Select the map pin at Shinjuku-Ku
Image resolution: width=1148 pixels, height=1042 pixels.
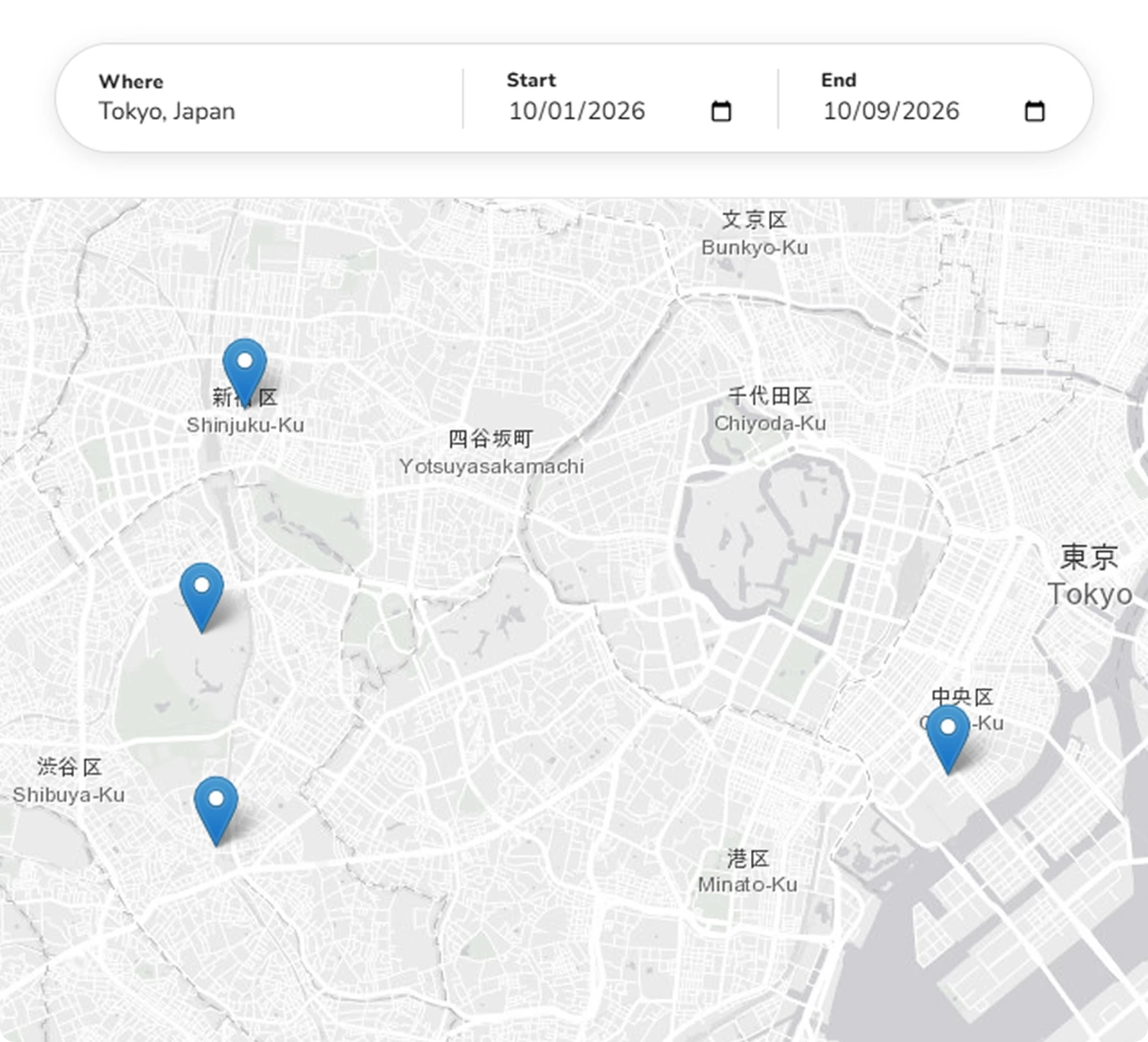coord(245,372)
